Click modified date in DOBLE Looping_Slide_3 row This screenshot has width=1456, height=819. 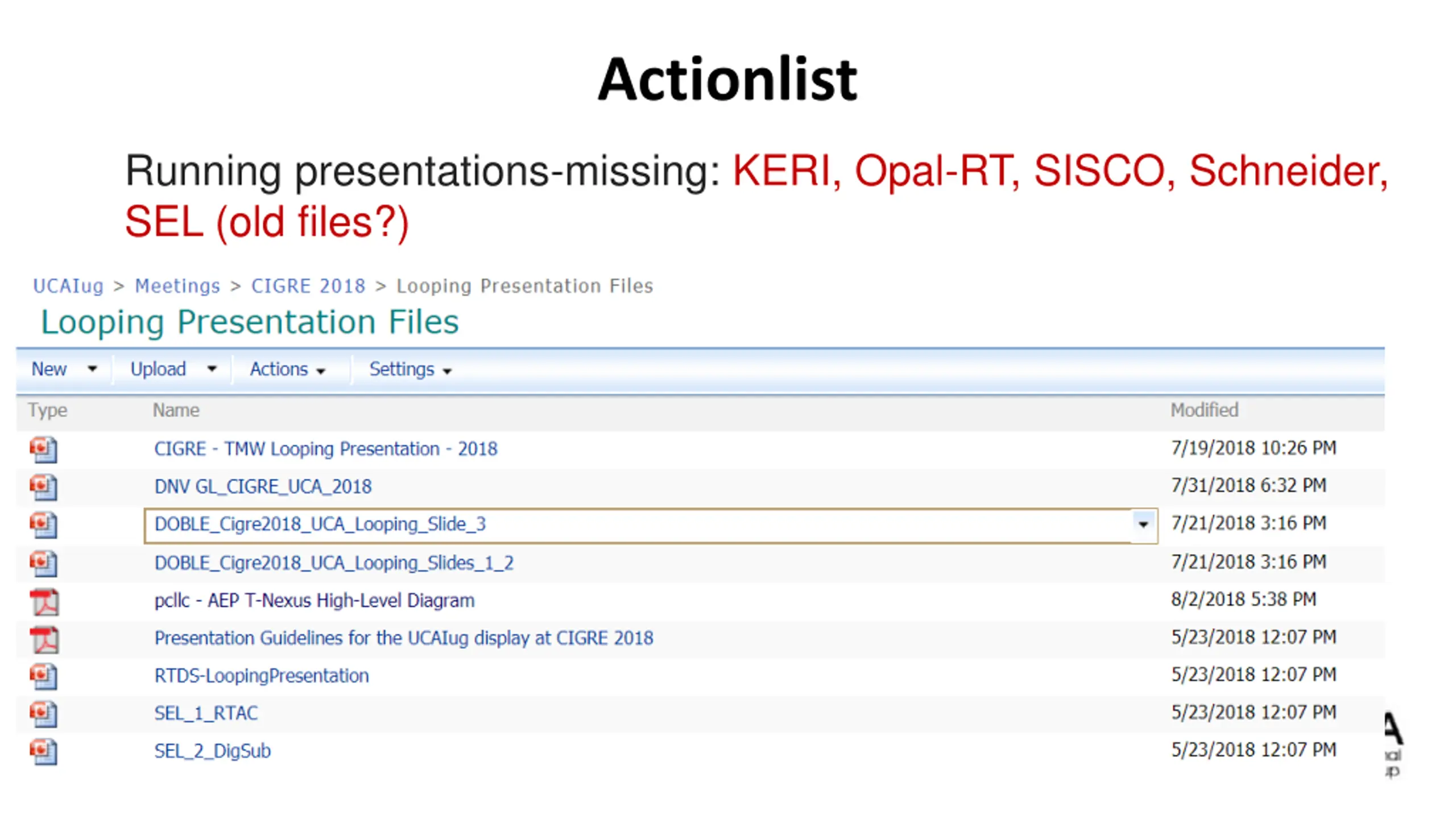coord(1248,523)
